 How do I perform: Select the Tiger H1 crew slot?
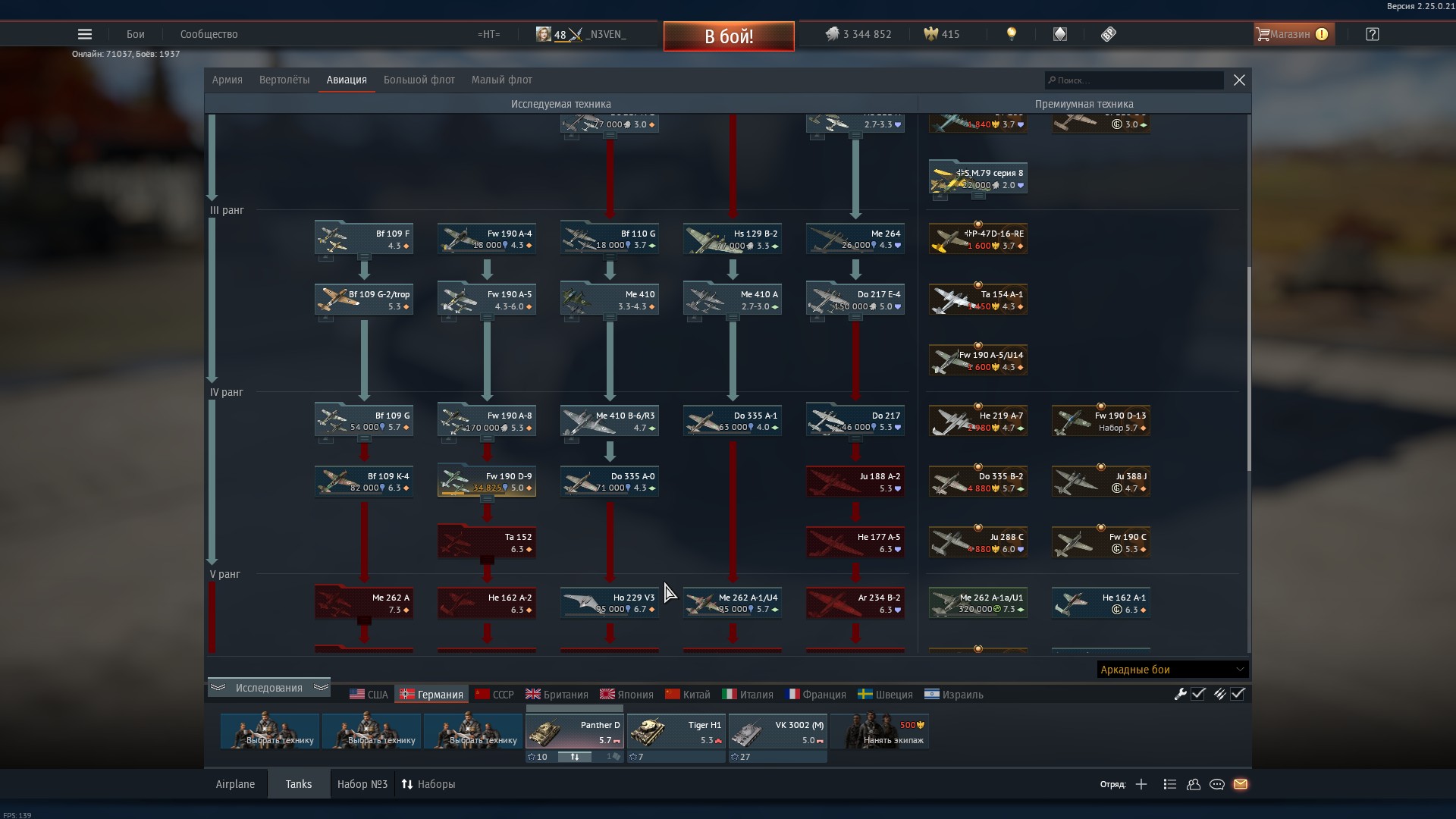click(x=676, y=731)
